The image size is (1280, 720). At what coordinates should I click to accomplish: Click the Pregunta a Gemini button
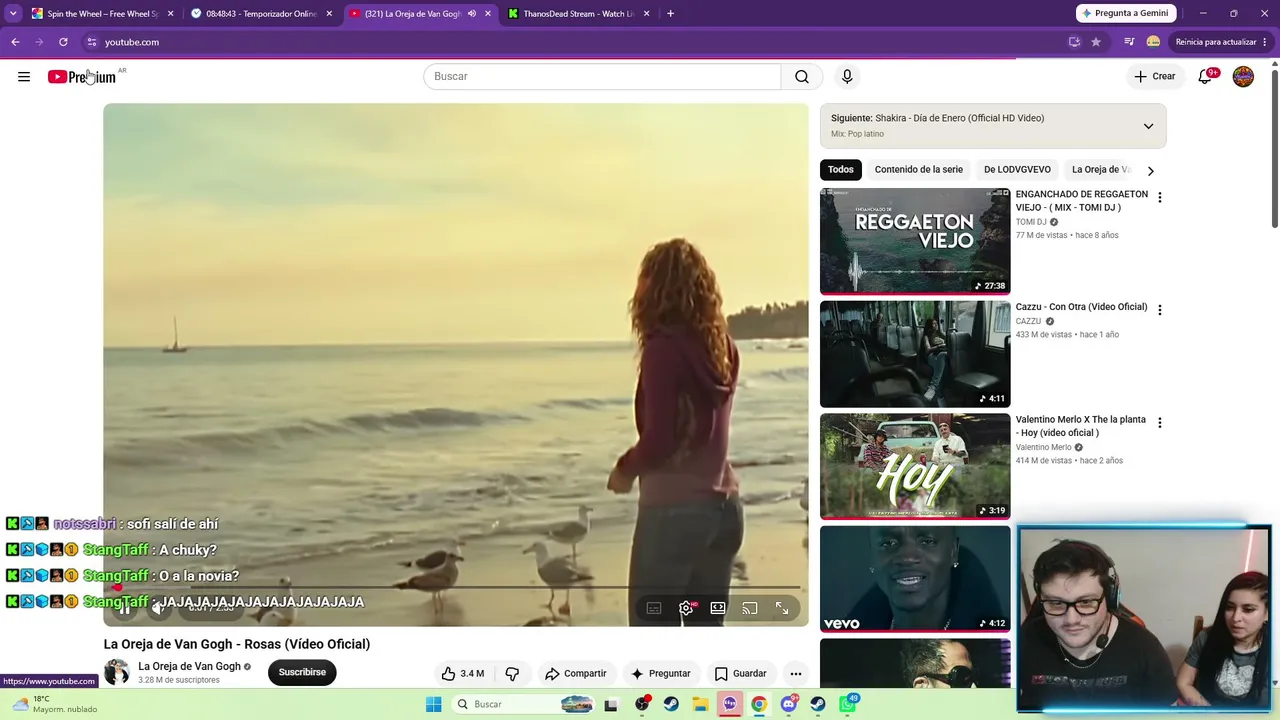point(1127,14)
